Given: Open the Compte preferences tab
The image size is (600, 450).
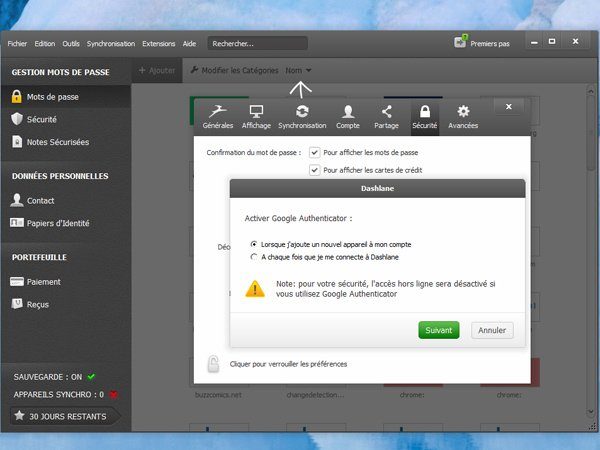Looking at the screenshot, I should [x=347, y=117].
